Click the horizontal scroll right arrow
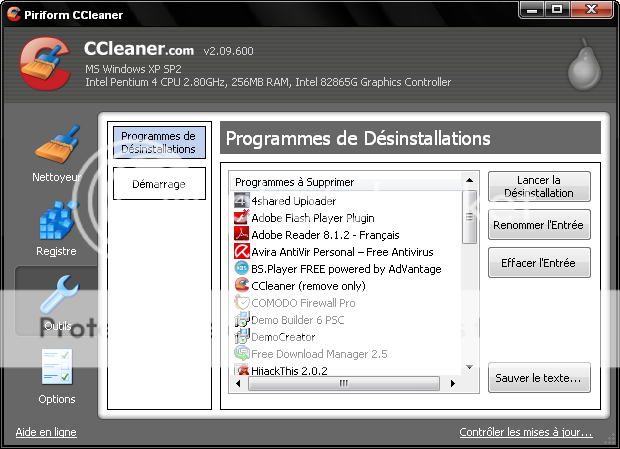Viewport: 620px width, 449px height. 453,383
